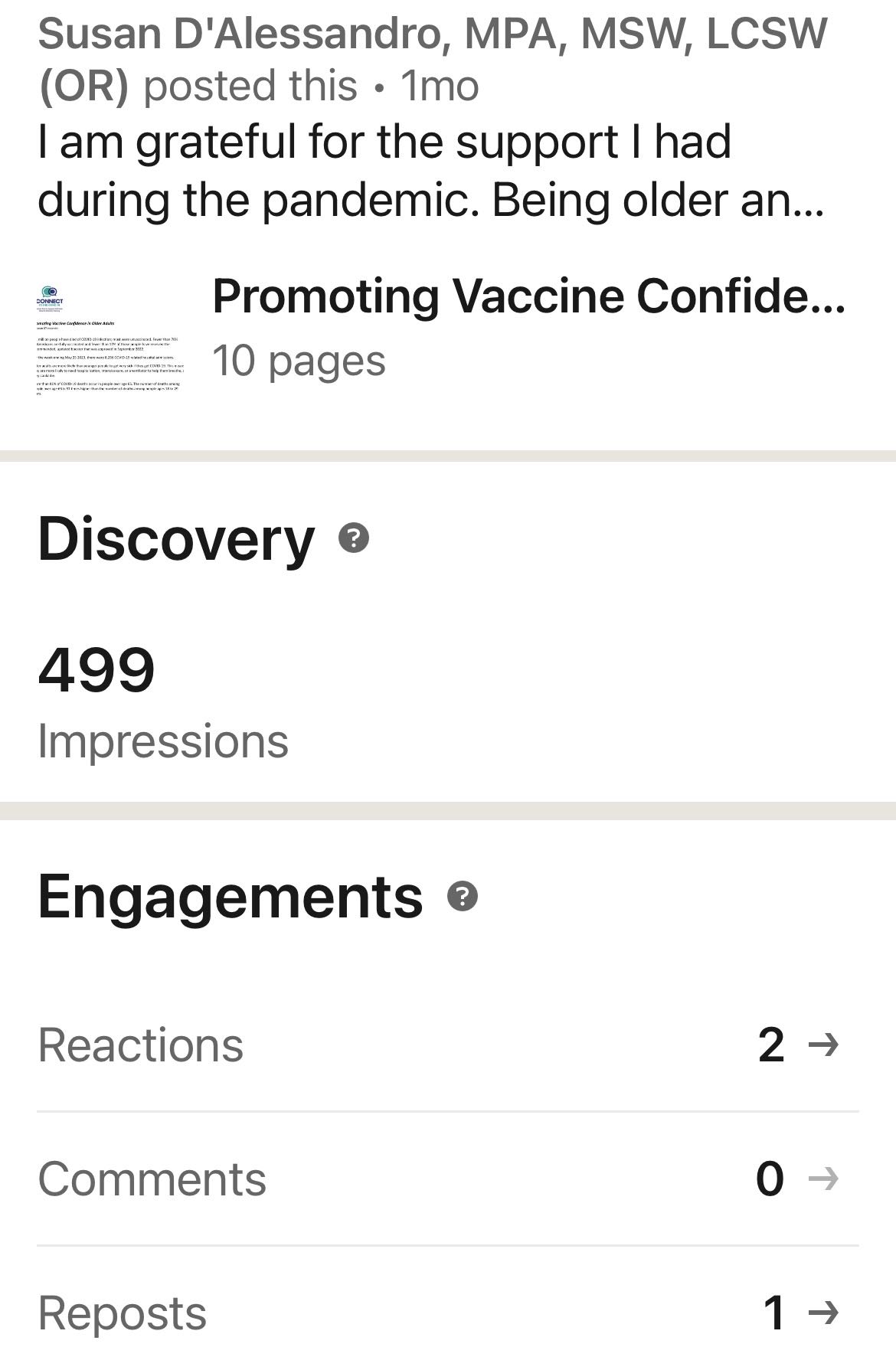Tap the arrow next to Reposts count
The height and width of the screenshot is (1370, 896).
(824, 1313)
